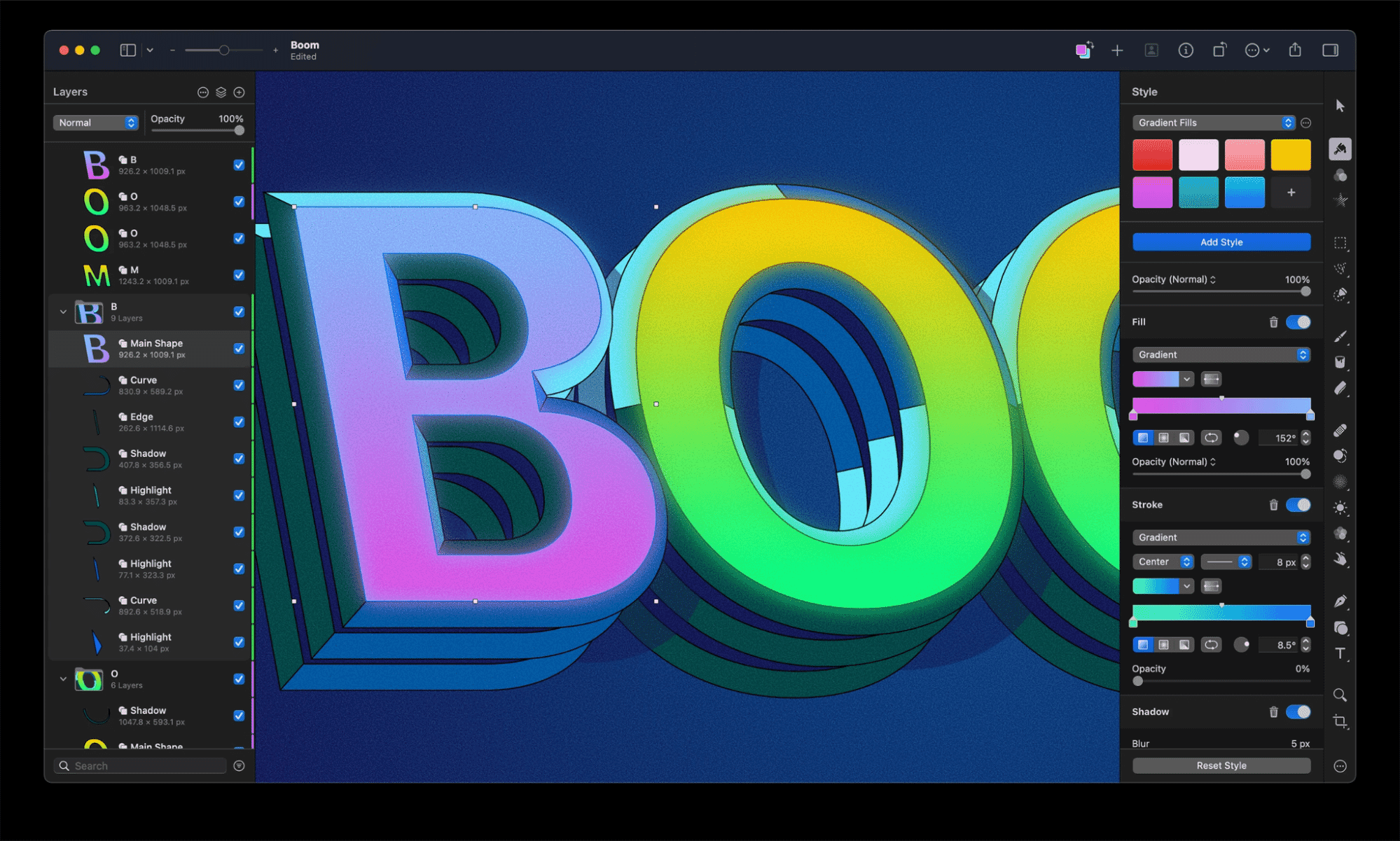Select the arrow Selection tool
1400x841 pixels.
[1340, 105]
